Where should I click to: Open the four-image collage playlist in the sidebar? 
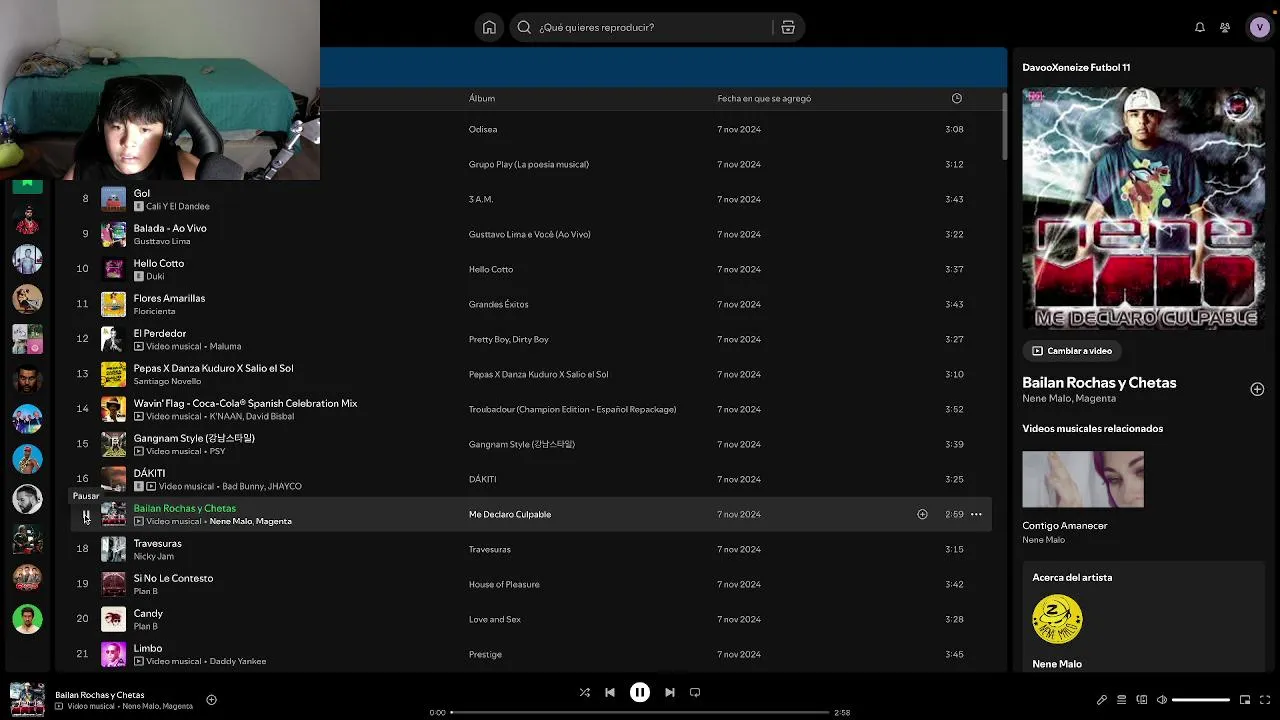tap(27, 339)
